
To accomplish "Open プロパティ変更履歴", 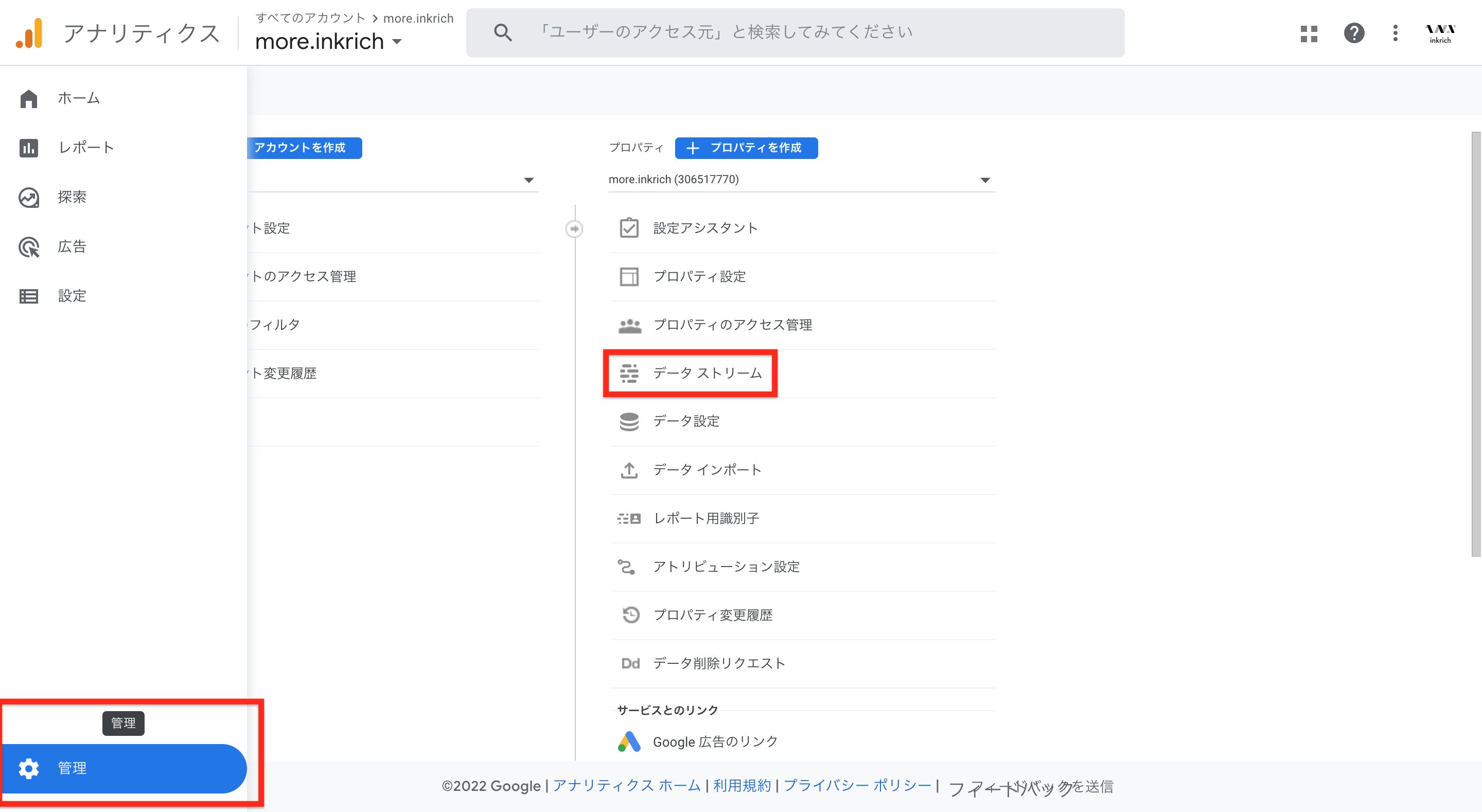I will [x=803, y=615].
